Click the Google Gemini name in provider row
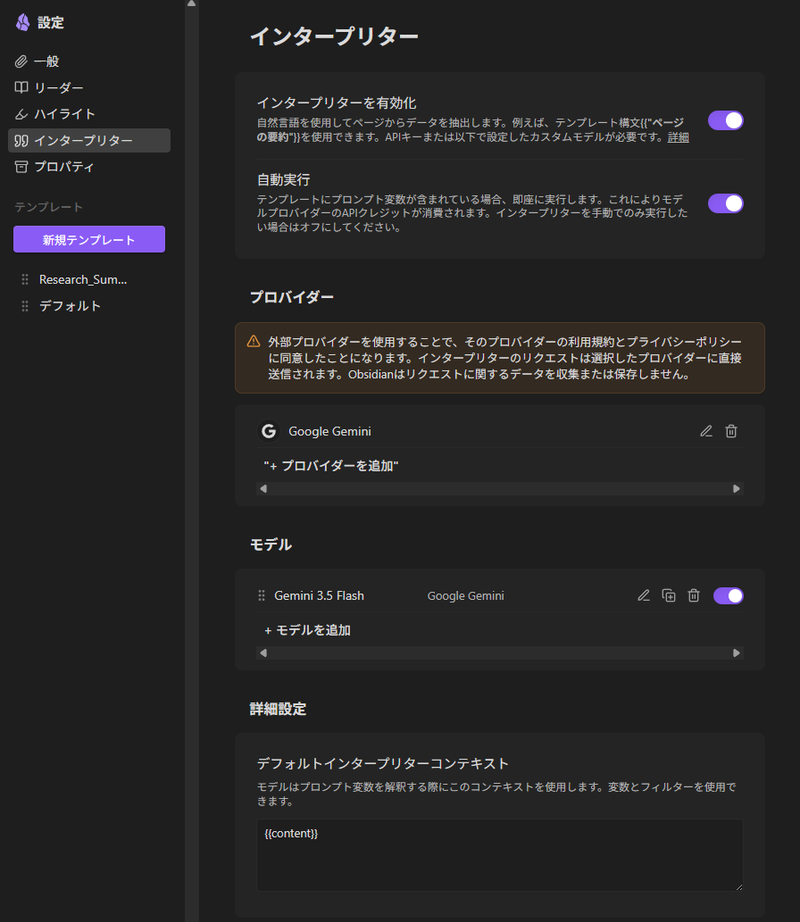The width and height of the screenshot is (800, 922). point(330,432)
